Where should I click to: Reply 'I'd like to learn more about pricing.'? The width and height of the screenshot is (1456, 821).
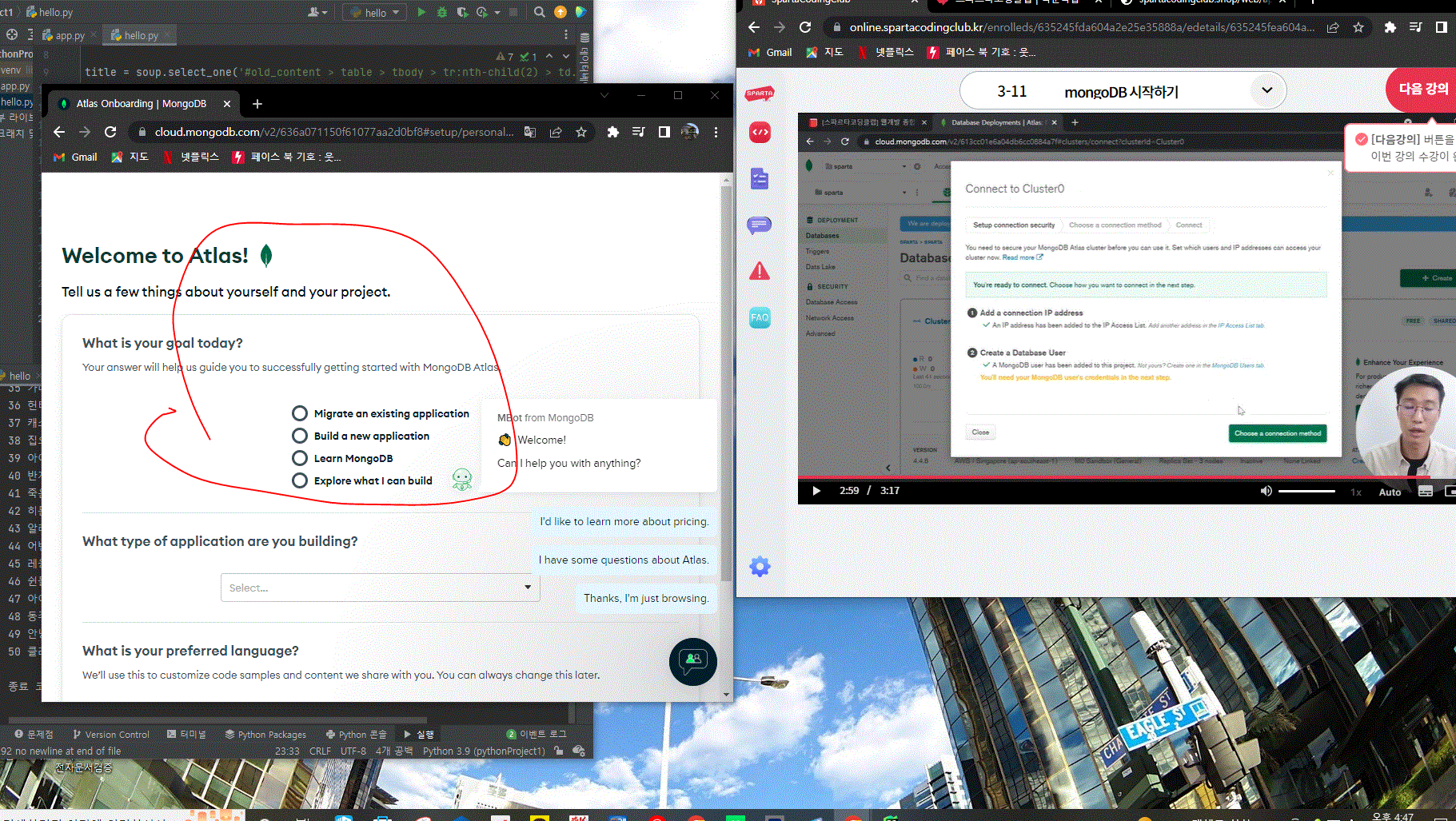coord(624,521)
